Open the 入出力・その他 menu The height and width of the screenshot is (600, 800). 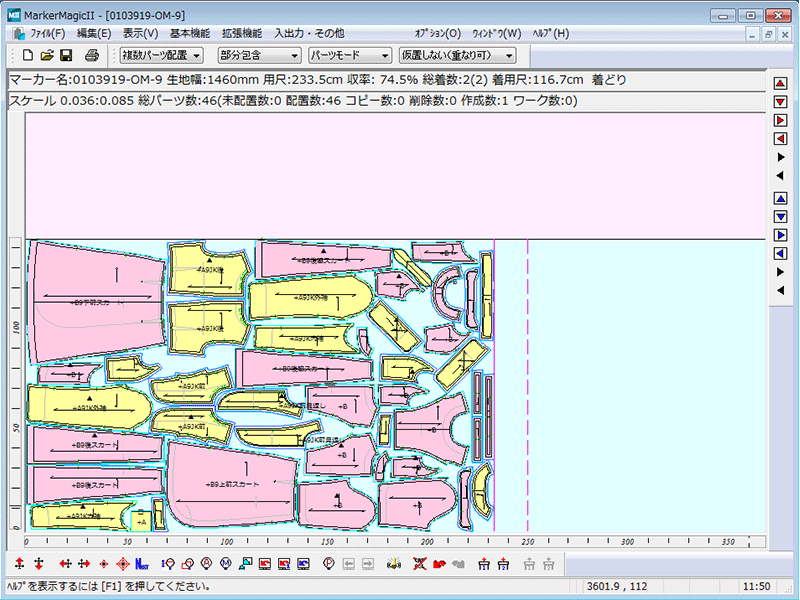coord(309,33)
